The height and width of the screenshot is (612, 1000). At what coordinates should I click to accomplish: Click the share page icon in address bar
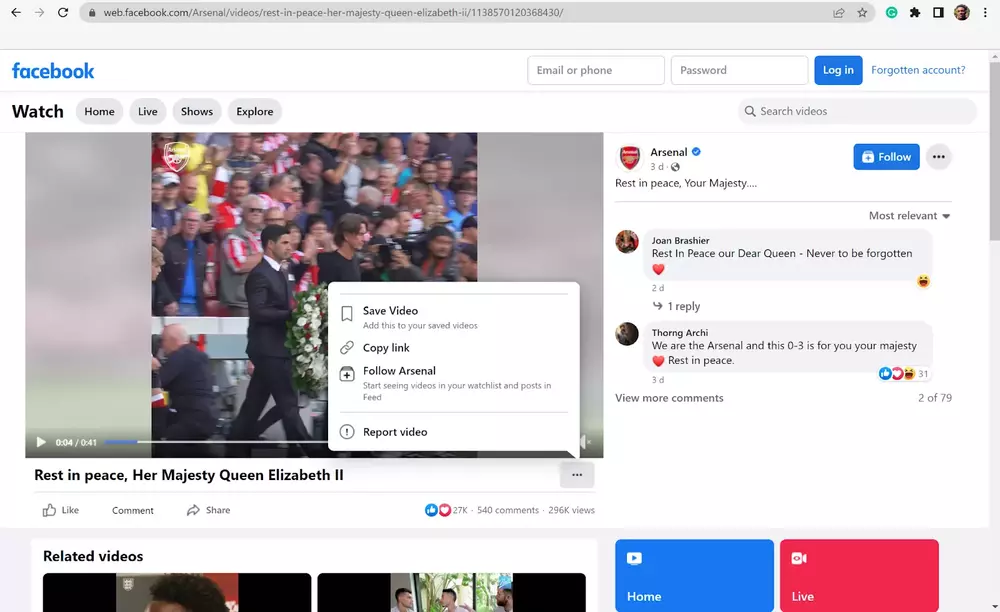[x=839, y=12]
